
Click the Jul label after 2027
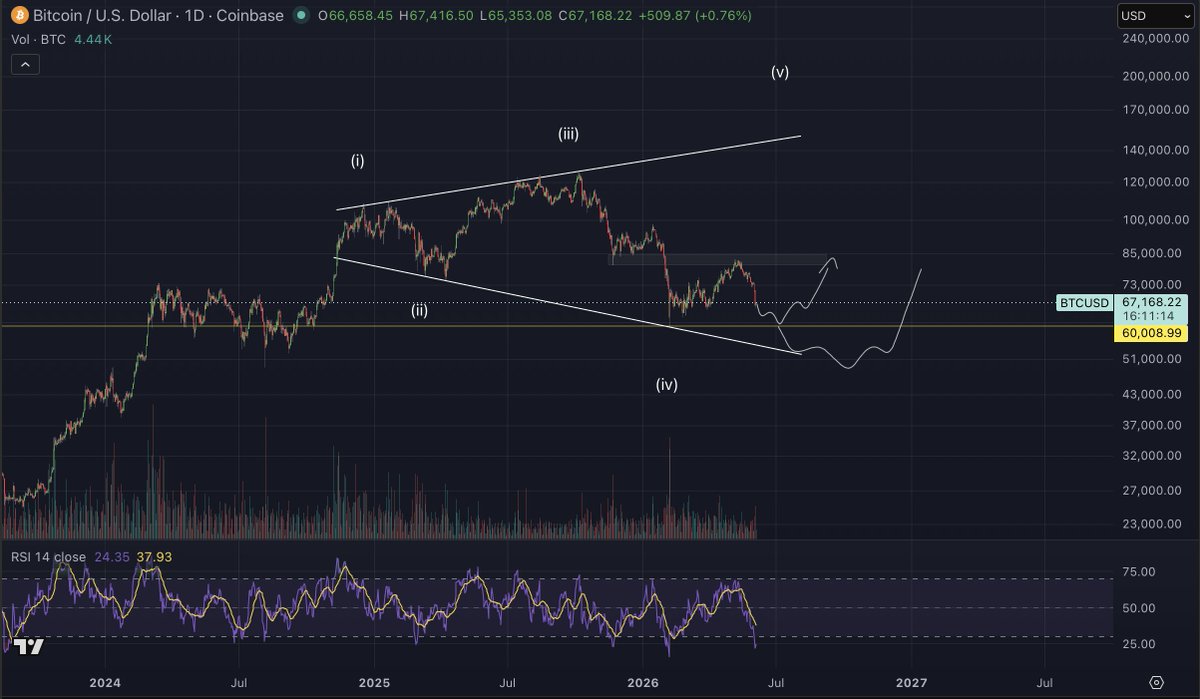pos(1045,683)
